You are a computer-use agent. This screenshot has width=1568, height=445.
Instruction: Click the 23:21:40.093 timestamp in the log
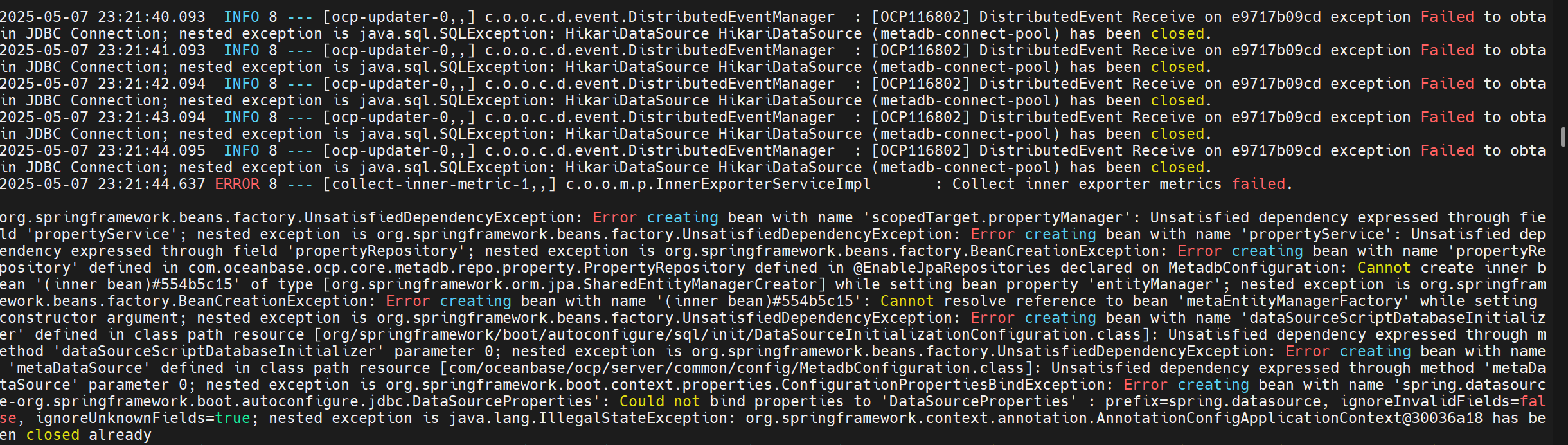point(152,17)
